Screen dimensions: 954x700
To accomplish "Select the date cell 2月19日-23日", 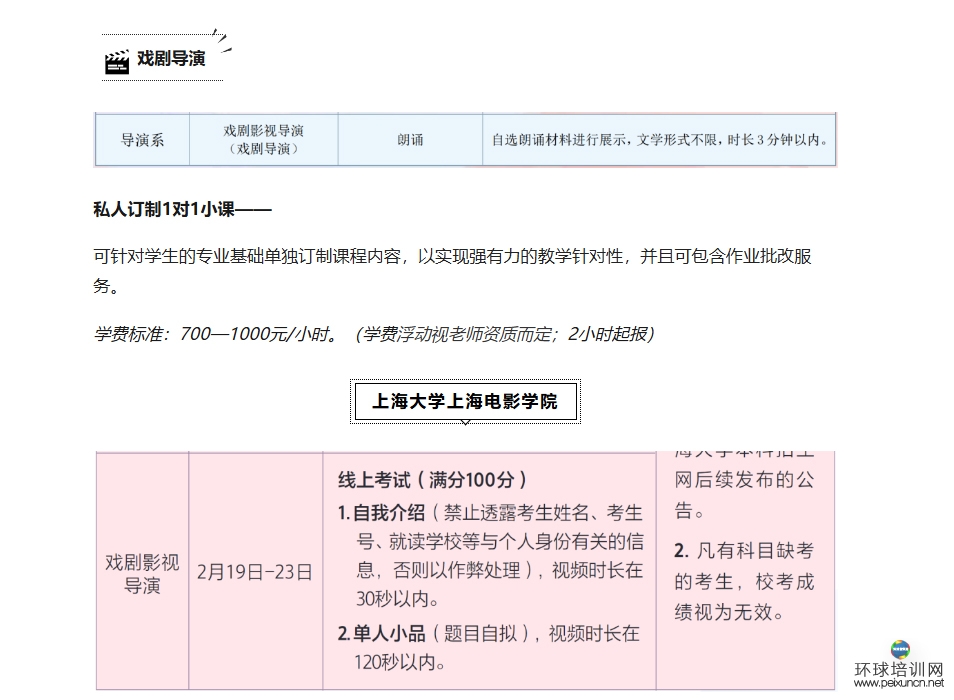I will (x=255, y=572).
